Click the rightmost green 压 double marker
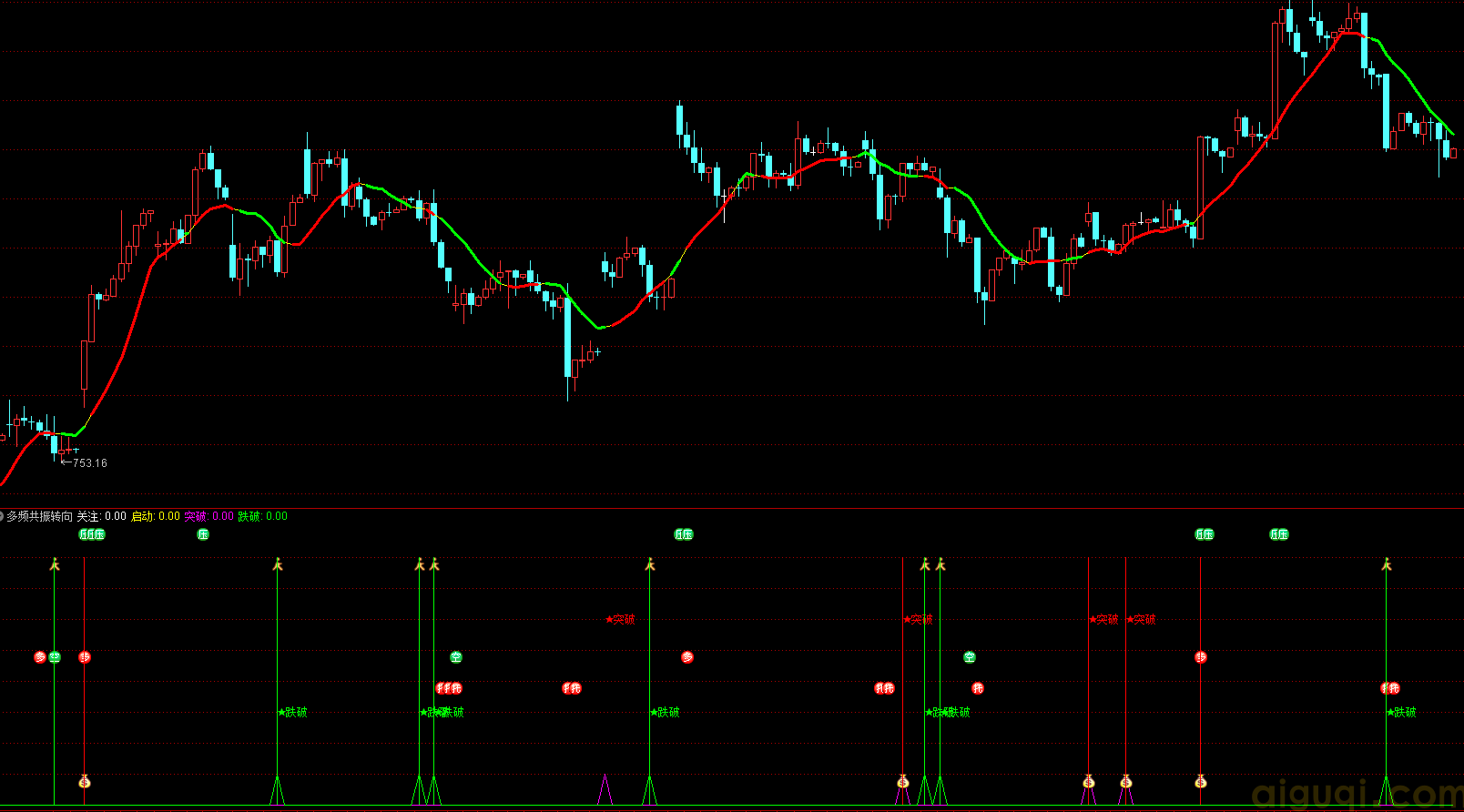Screen dimensions: 1464x812 (1279, 534)
